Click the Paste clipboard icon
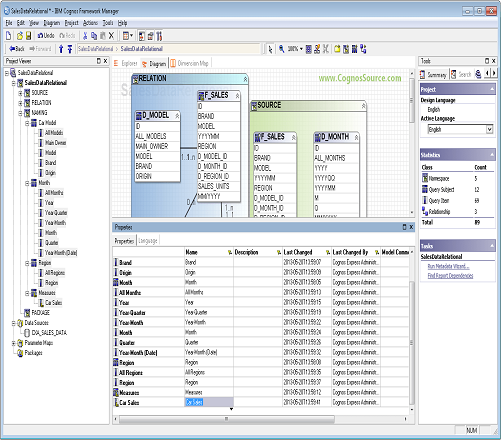This screenshot has height=440, width=501. [103, 36]
